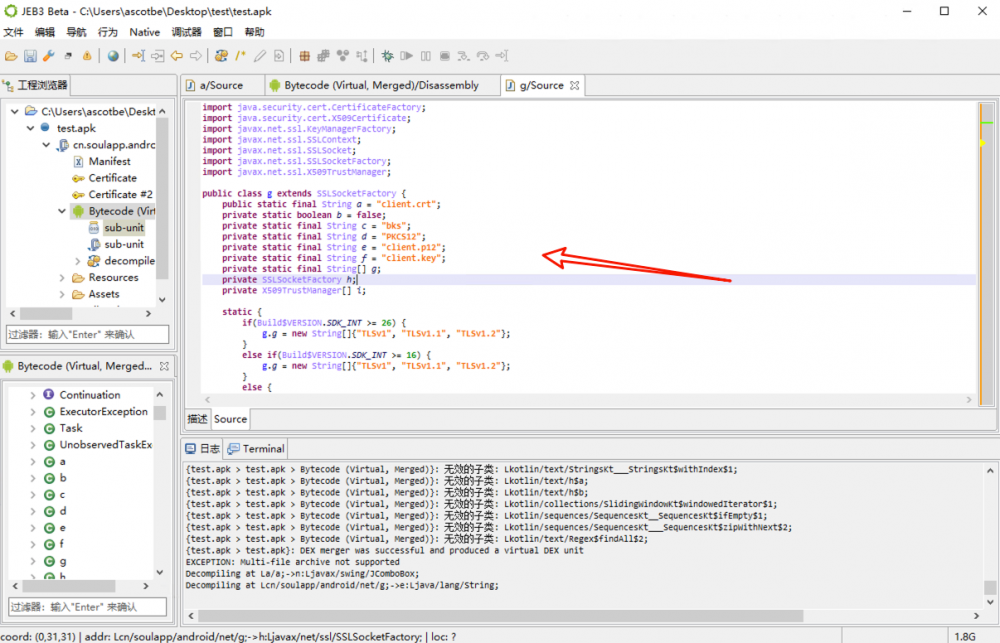Select Manifest in the project tree
The image size is (1000, 643).
pos(109,161)
